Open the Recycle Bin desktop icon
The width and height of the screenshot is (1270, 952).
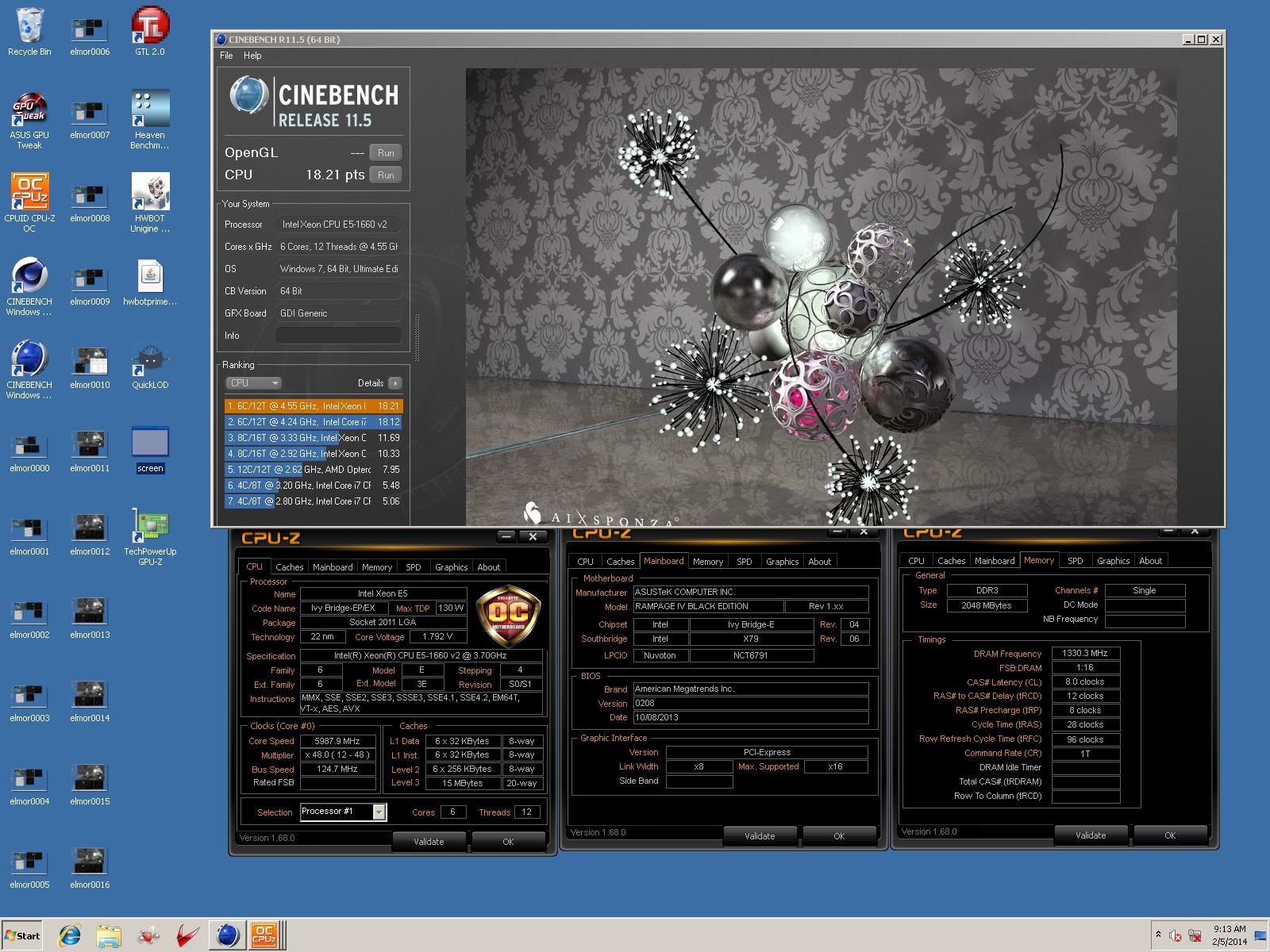(x=29, y=33)
